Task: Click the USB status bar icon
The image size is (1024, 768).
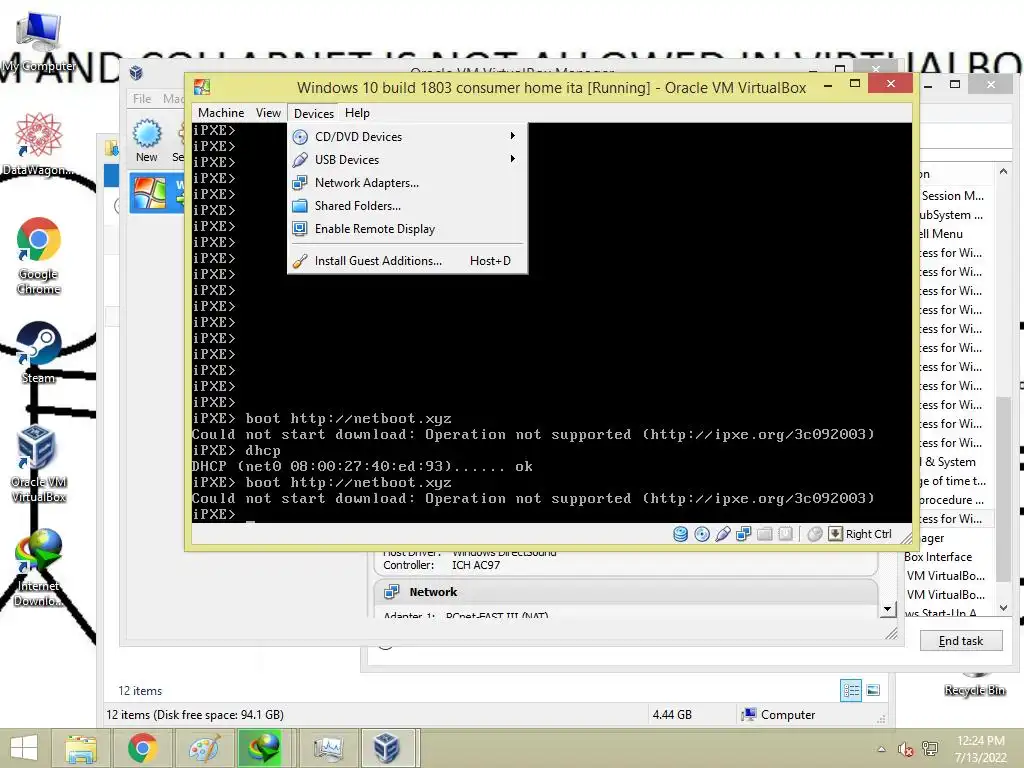Action: (x=722, y=534)
